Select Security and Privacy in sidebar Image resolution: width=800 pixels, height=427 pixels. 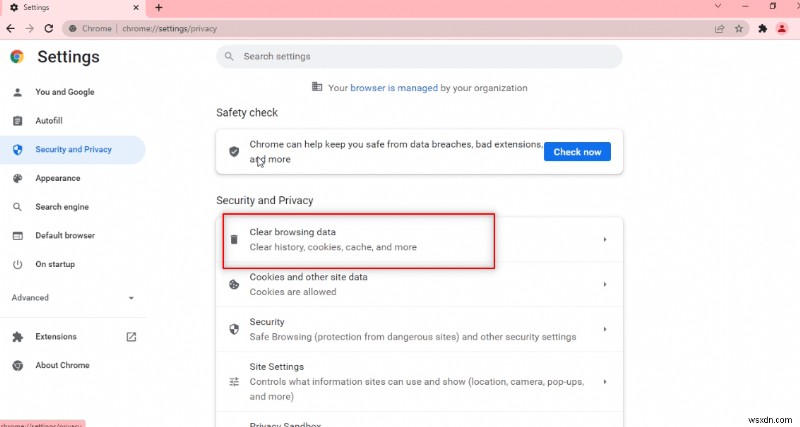pyautogui.click(x=72, y=150)
